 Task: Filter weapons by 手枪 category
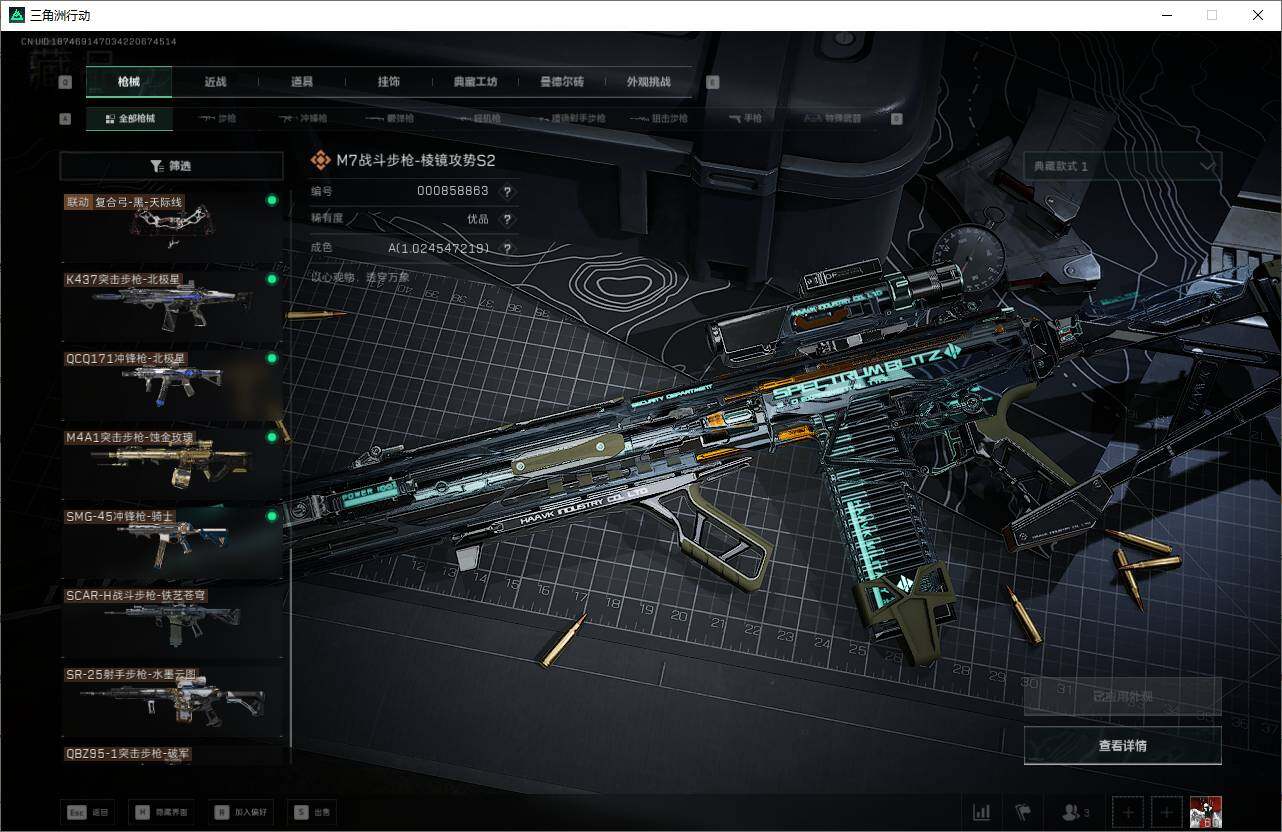pyautogui.click(x=745, y=118)
